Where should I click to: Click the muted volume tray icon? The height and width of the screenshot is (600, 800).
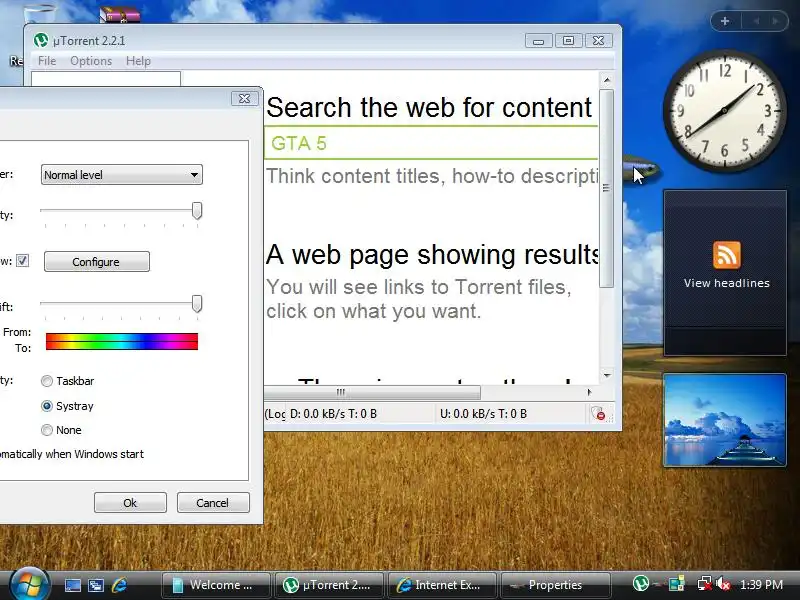coord(723,584)
